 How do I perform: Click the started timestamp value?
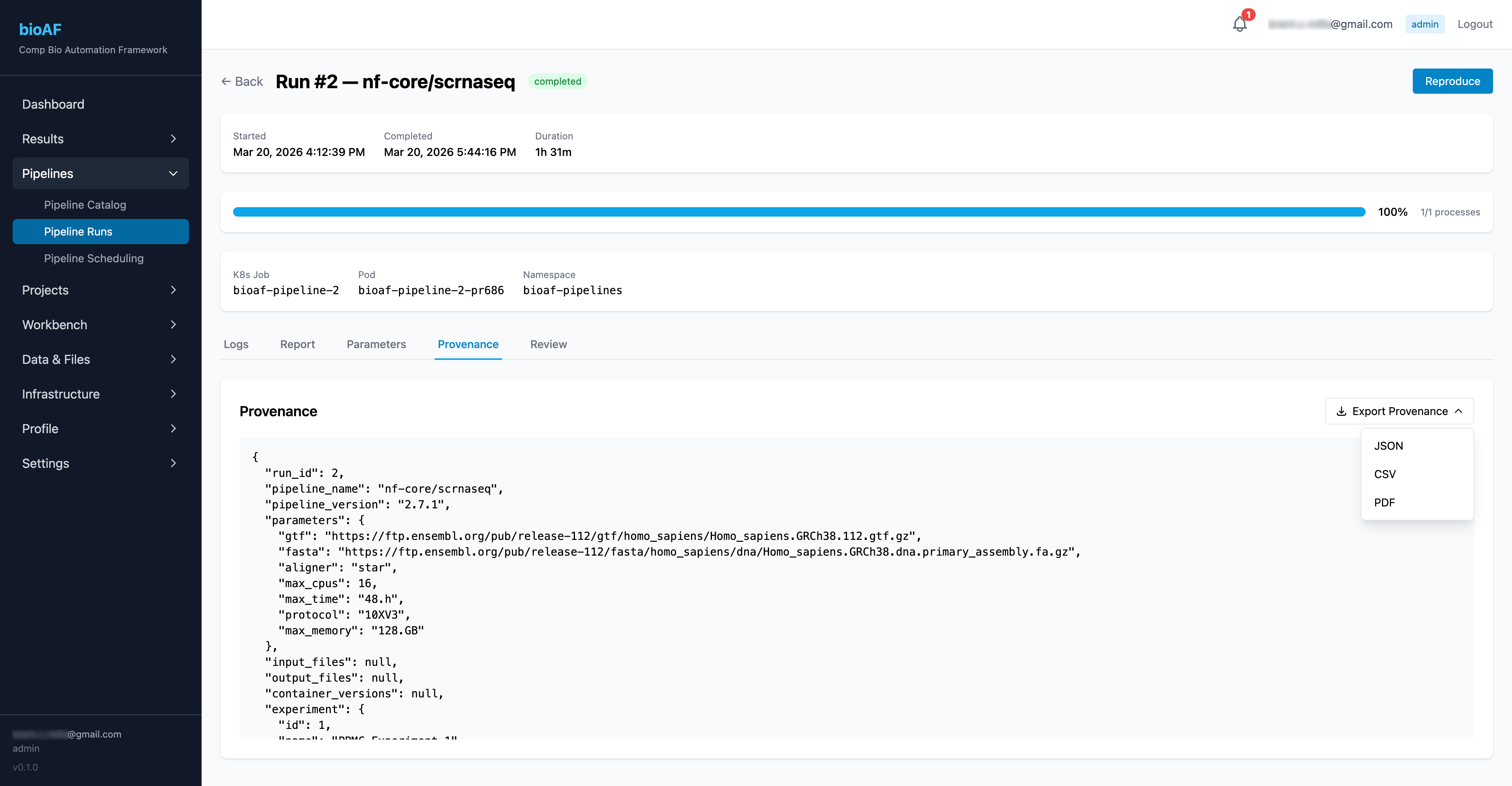coord(299,152)
